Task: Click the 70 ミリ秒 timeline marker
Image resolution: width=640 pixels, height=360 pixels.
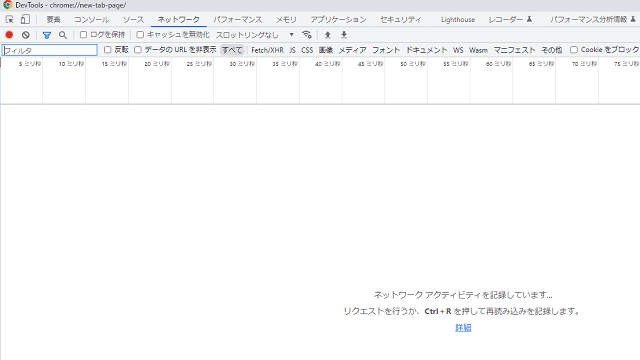Action: (x=584, y=64)
